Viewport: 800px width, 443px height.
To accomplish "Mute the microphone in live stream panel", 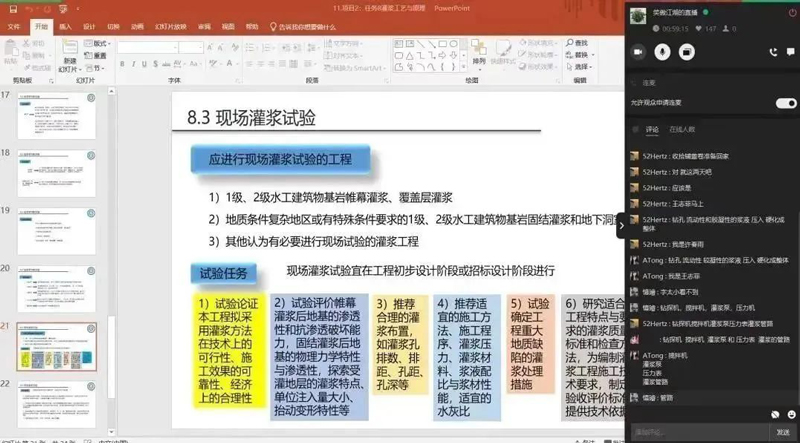I will 662,50.
